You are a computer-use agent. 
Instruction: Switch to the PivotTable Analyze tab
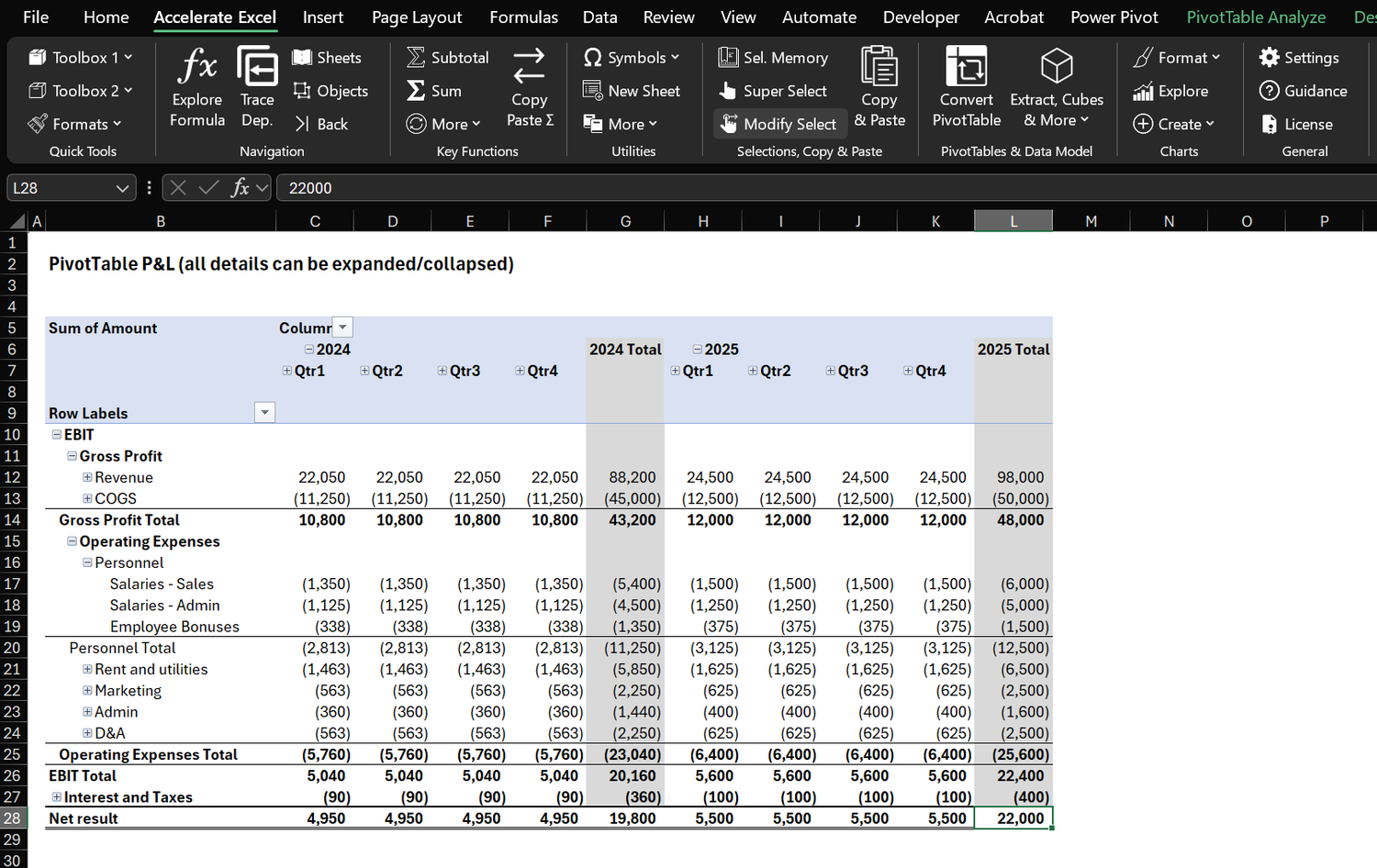click(x=1256, y=17)
